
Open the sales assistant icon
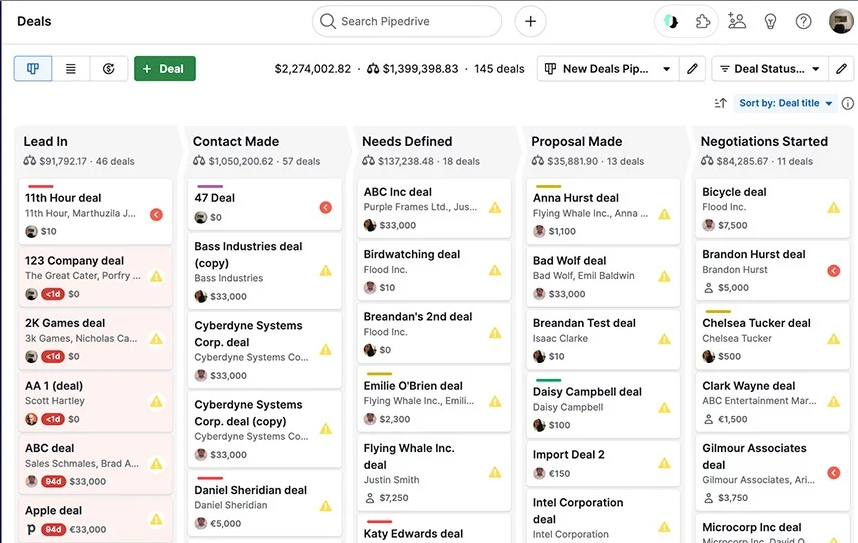point(671,21)
